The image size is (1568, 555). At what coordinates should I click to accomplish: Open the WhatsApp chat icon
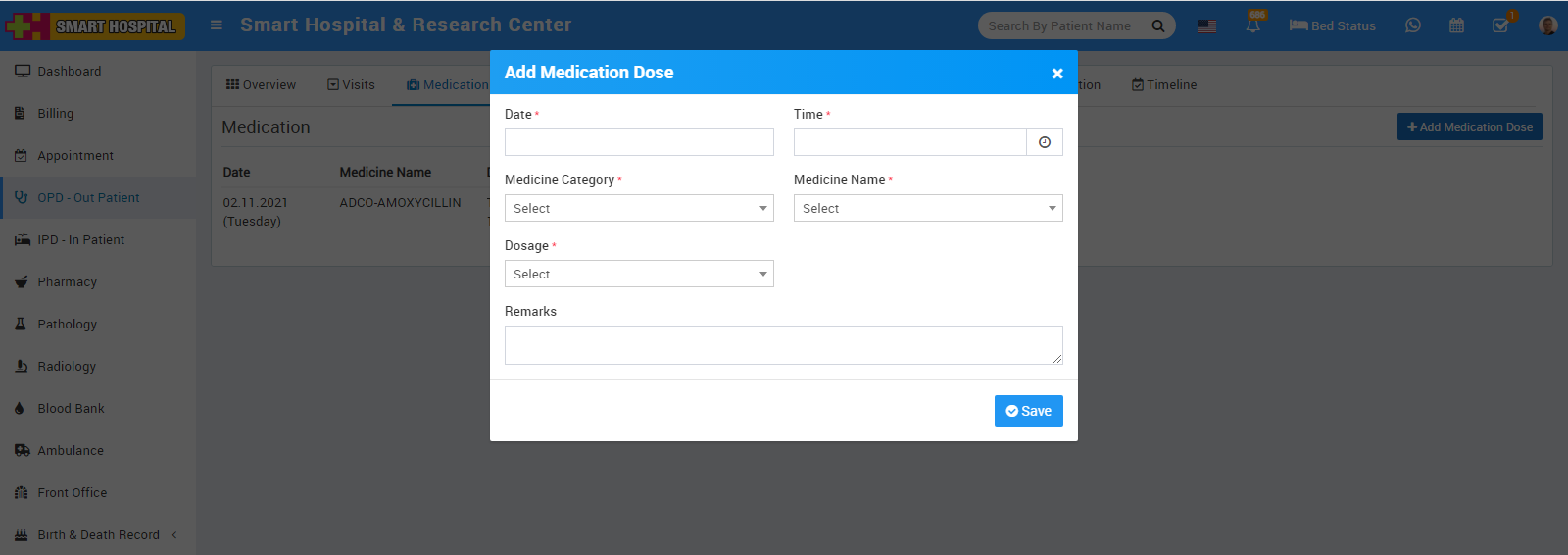[1412, 25]
